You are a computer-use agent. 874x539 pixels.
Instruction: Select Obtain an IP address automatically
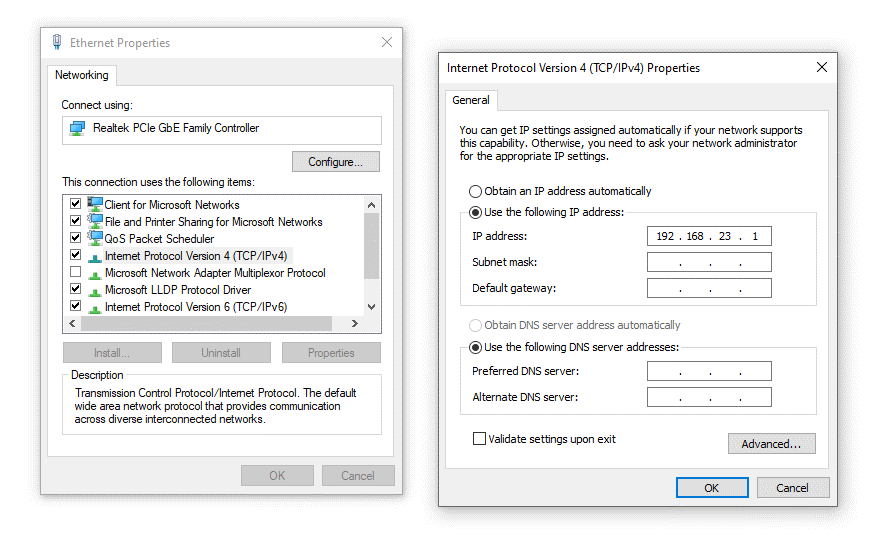coord(475,191)
